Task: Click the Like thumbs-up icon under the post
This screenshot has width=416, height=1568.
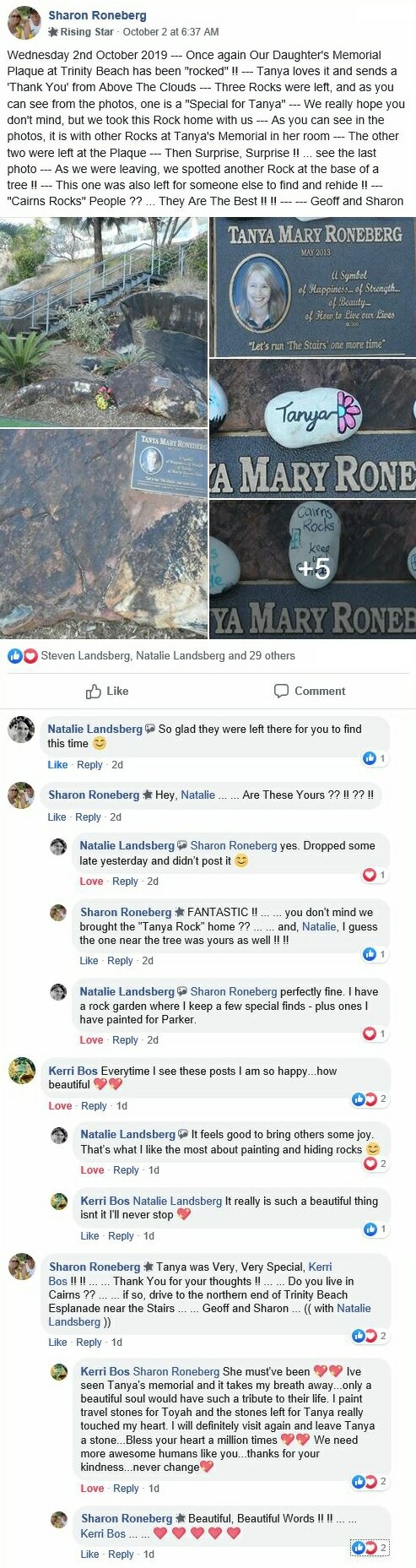Action: 94,691
